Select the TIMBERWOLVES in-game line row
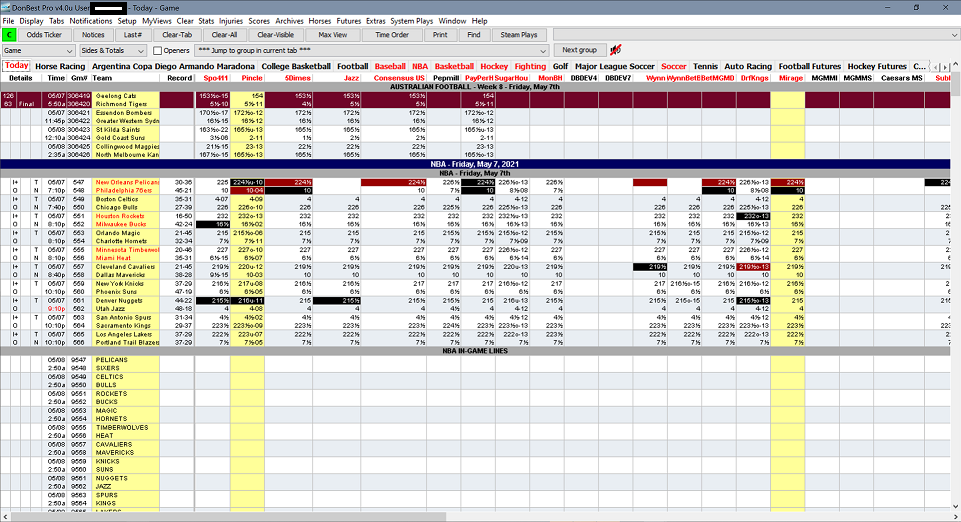Viewport: 961px width, 522px height. pos(127,428)
